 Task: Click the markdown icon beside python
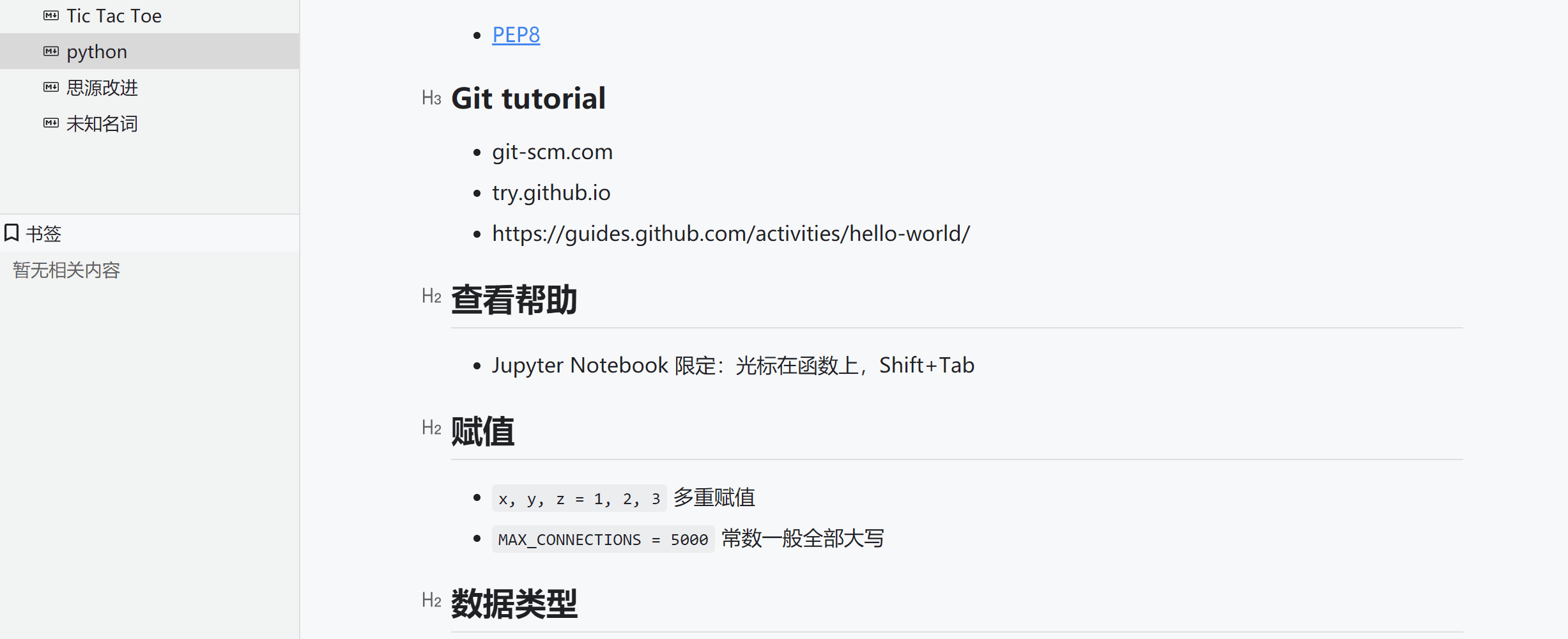[51, 51]
